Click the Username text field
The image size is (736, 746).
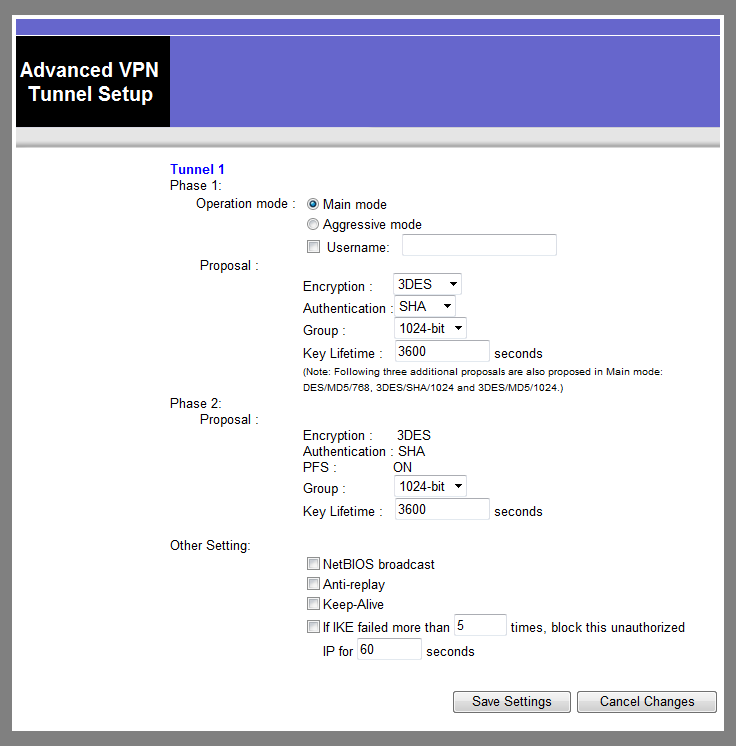(x=479, y=246)
